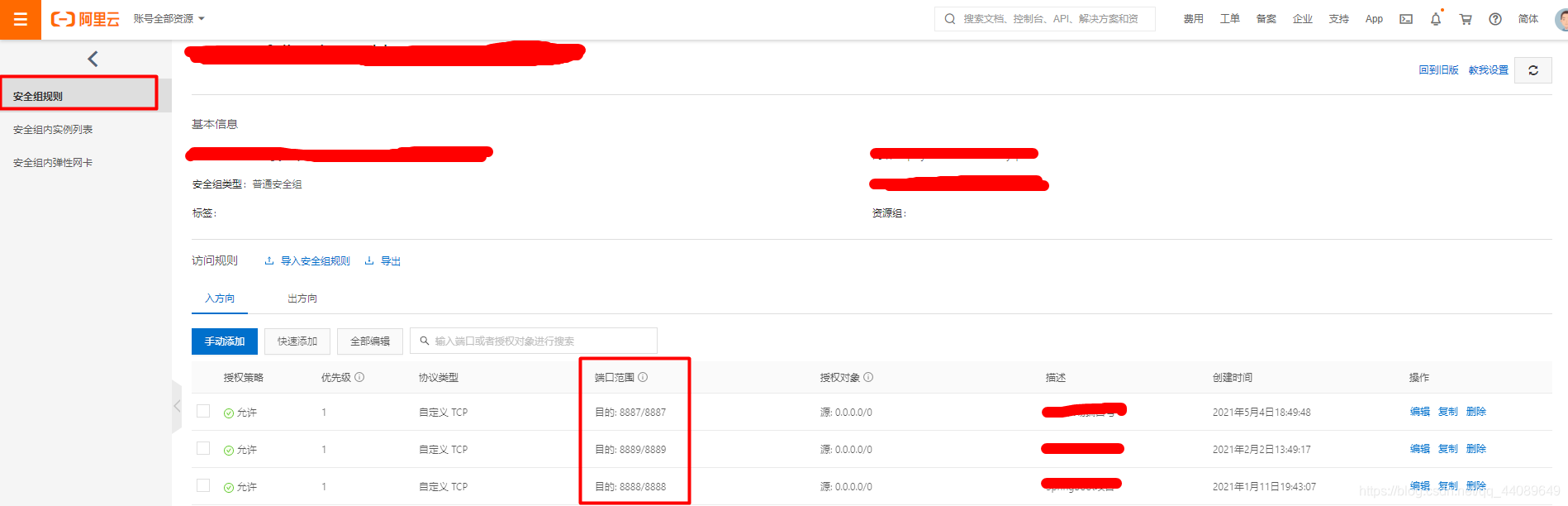Click port text 目的: 8887/8887
Screen dimensions: 1568x506
click(x=630, y=413)
